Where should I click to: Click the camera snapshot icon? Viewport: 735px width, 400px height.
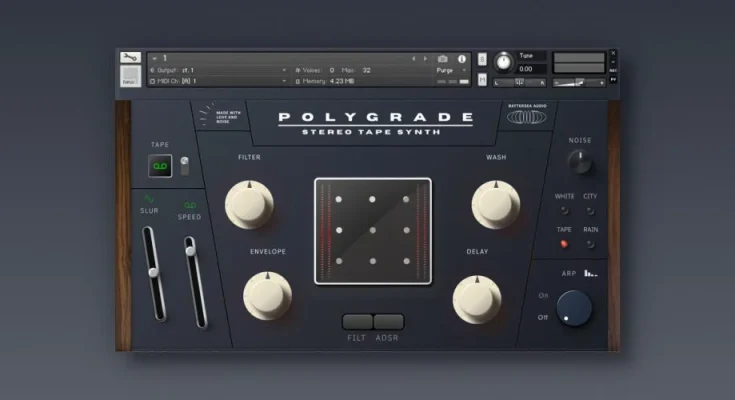point(442,58)
